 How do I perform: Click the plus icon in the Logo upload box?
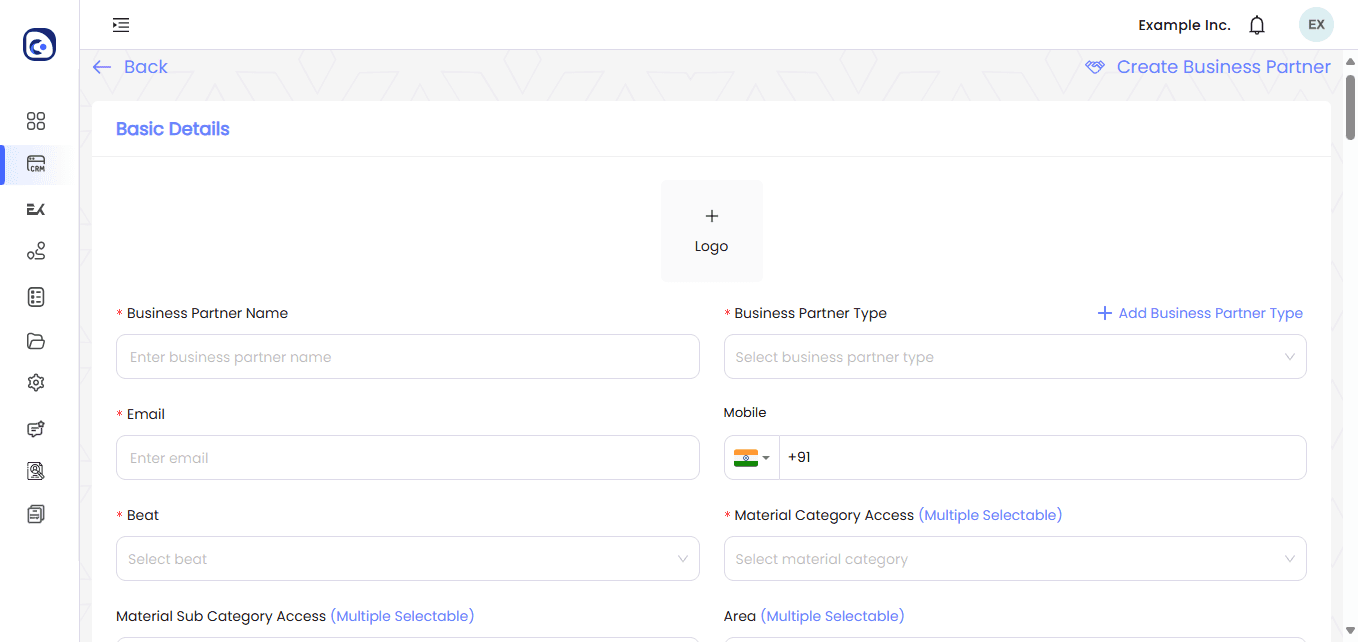(x=712, y=216)
